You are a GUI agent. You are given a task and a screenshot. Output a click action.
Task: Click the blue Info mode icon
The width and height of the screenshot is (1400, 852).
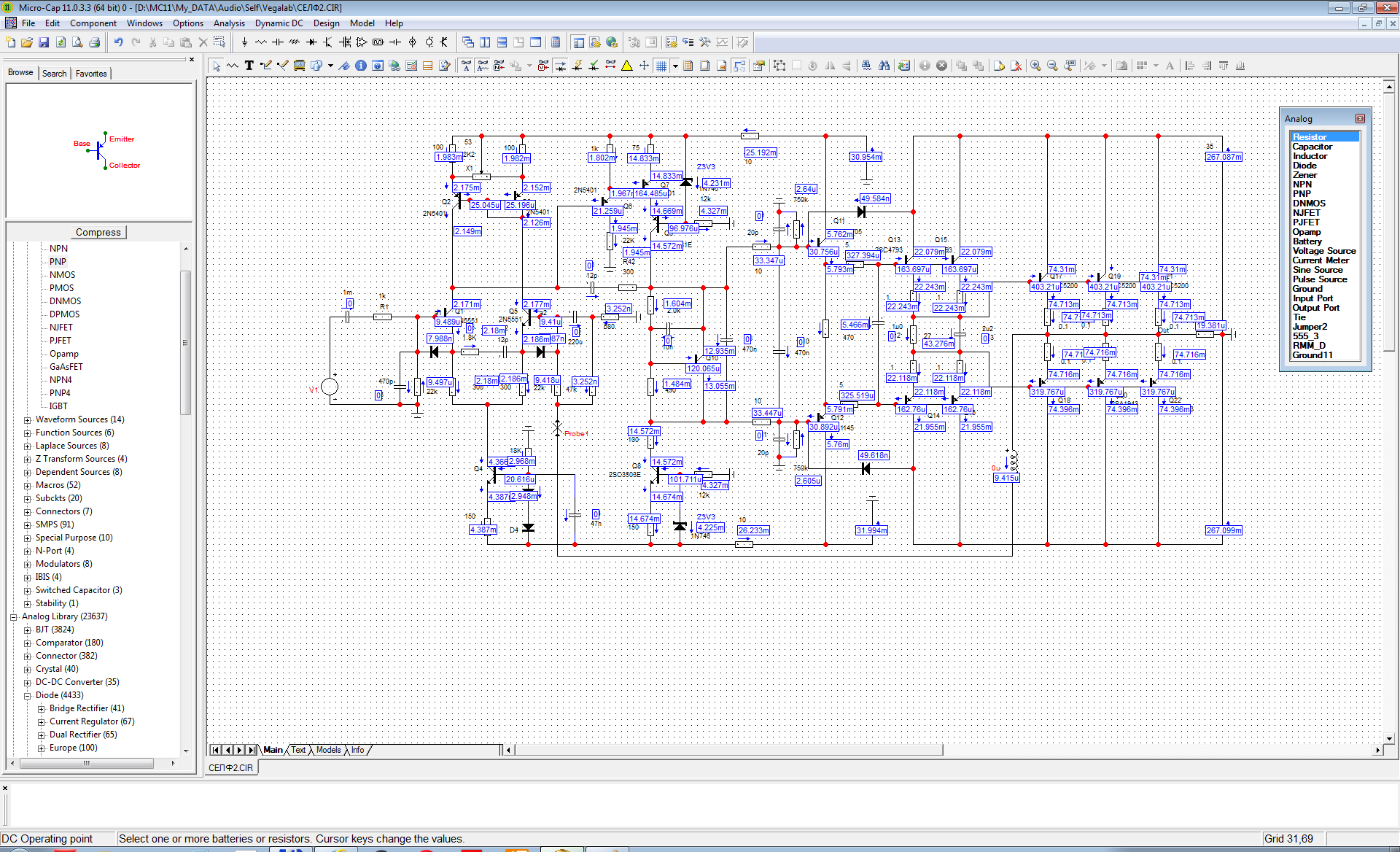tap(360, 66)
